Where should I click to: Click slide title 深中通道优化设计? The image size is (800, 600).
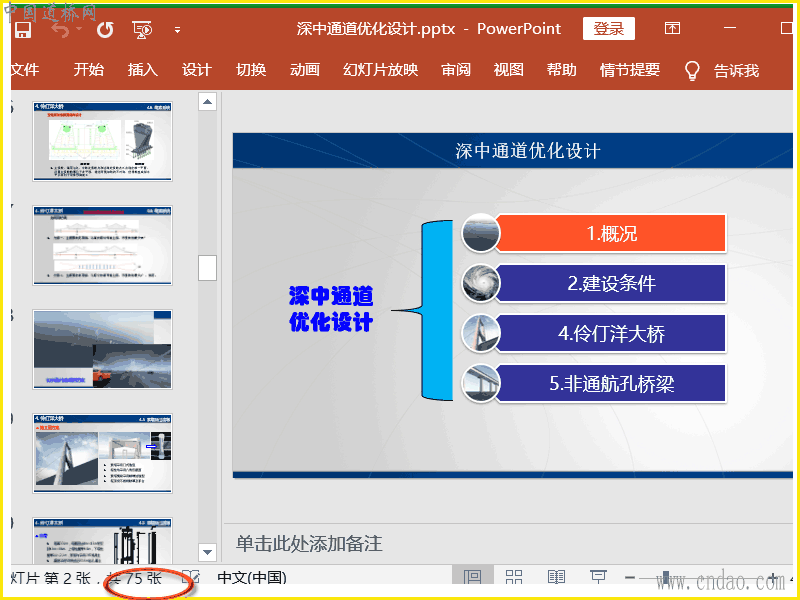(x=528, y=151)
